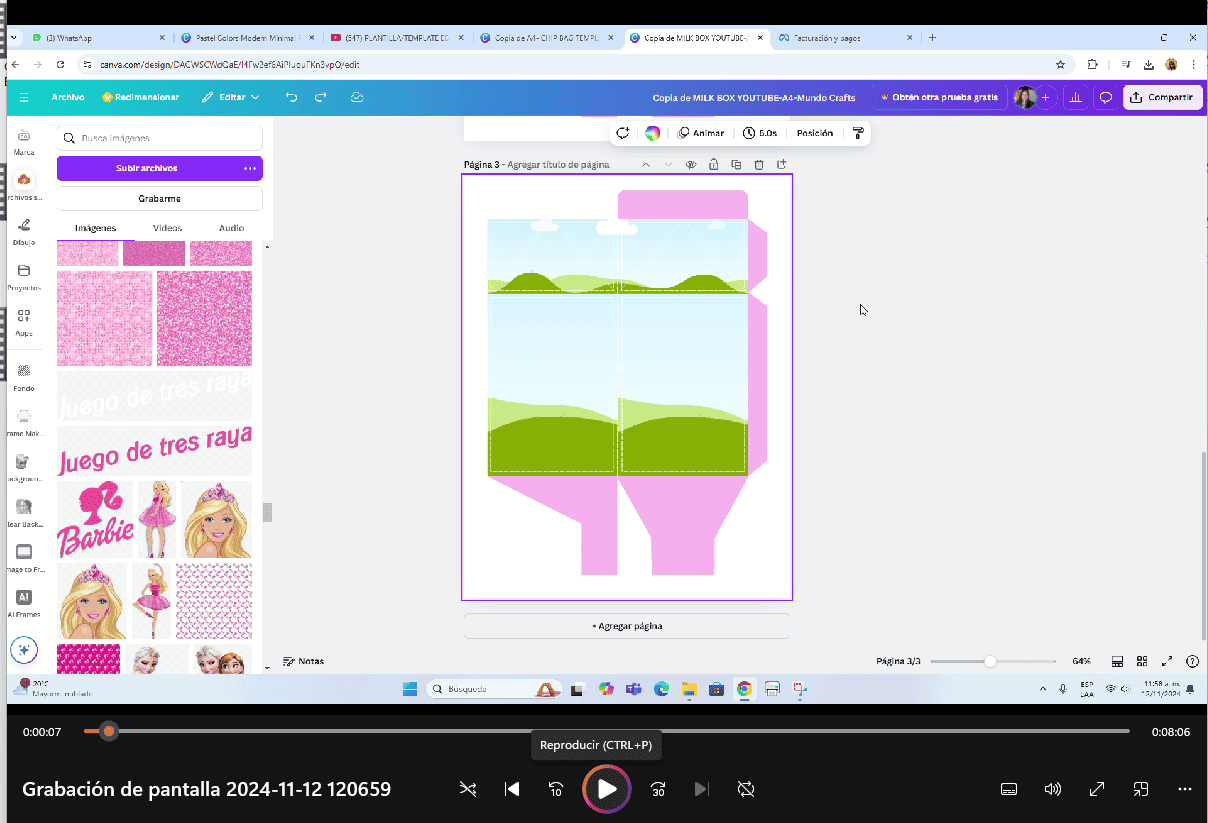Click the cloud save status icon

[x=357, y=97]
